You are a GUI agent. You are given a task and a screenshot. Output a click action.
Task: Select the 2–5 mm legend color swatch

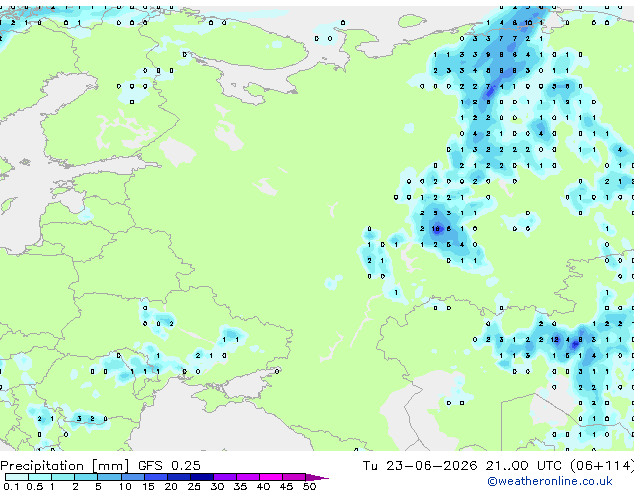point(86,477)
